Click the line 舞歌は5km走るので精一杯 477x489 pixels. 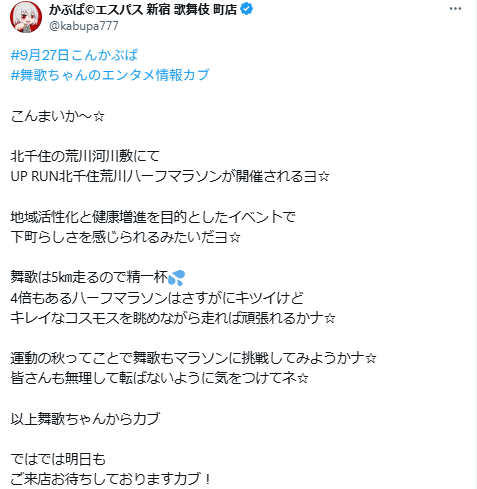click(x=98, y=277)
